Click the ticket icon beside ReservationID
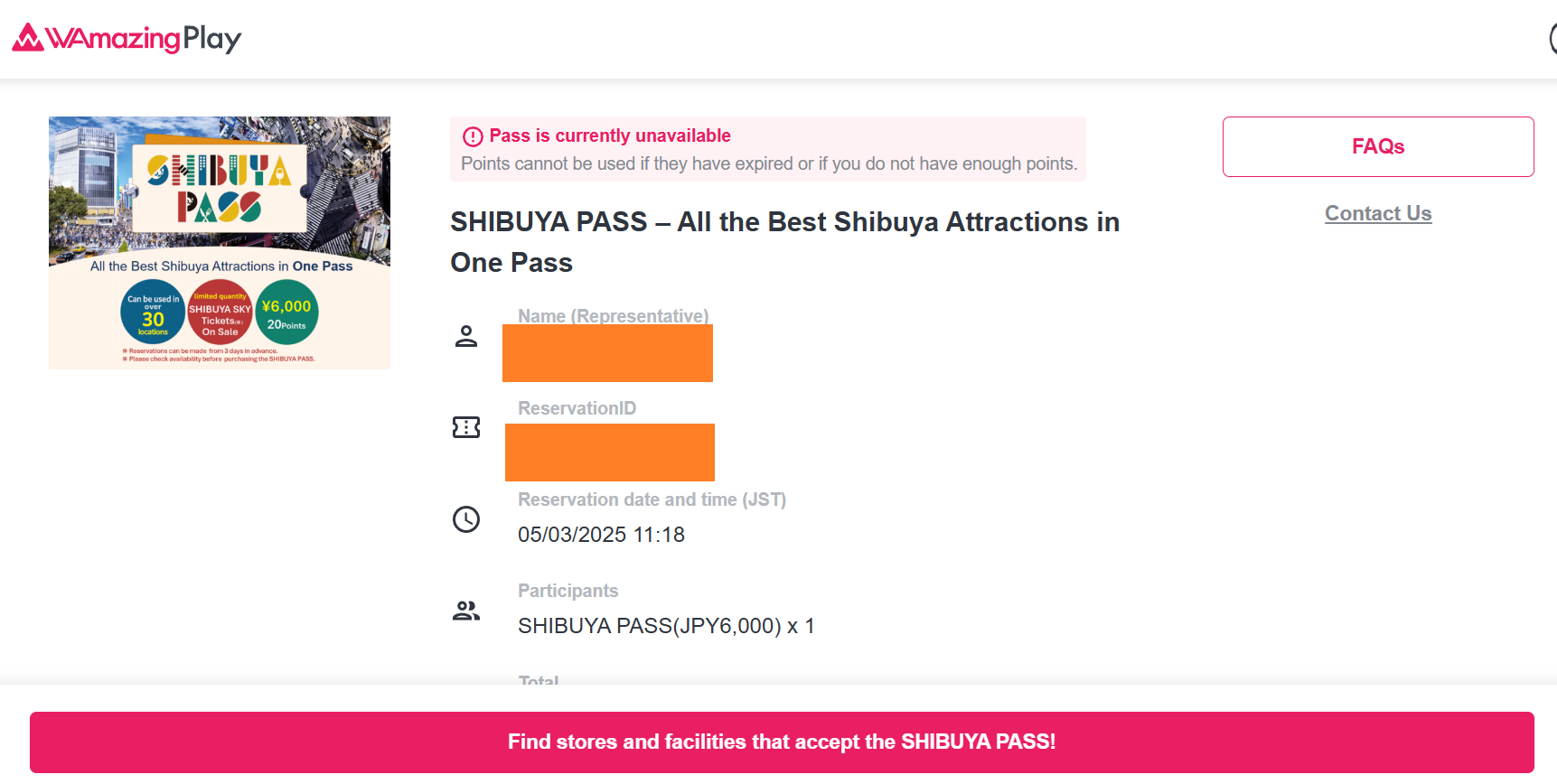This screenshot has height=784, width=1557. [x=466, y=427]
